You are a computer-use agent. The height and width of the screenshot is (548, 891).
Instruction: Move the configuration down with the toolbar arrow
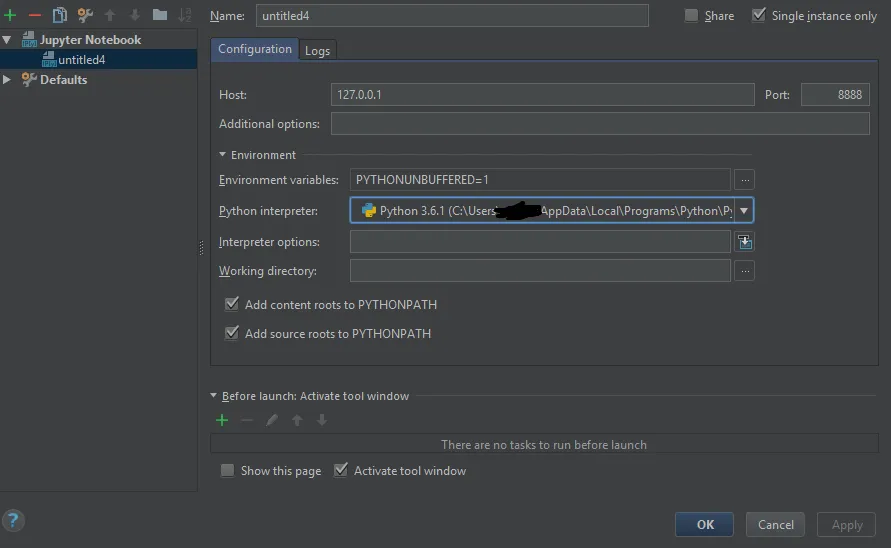click(x=135, y=15)
